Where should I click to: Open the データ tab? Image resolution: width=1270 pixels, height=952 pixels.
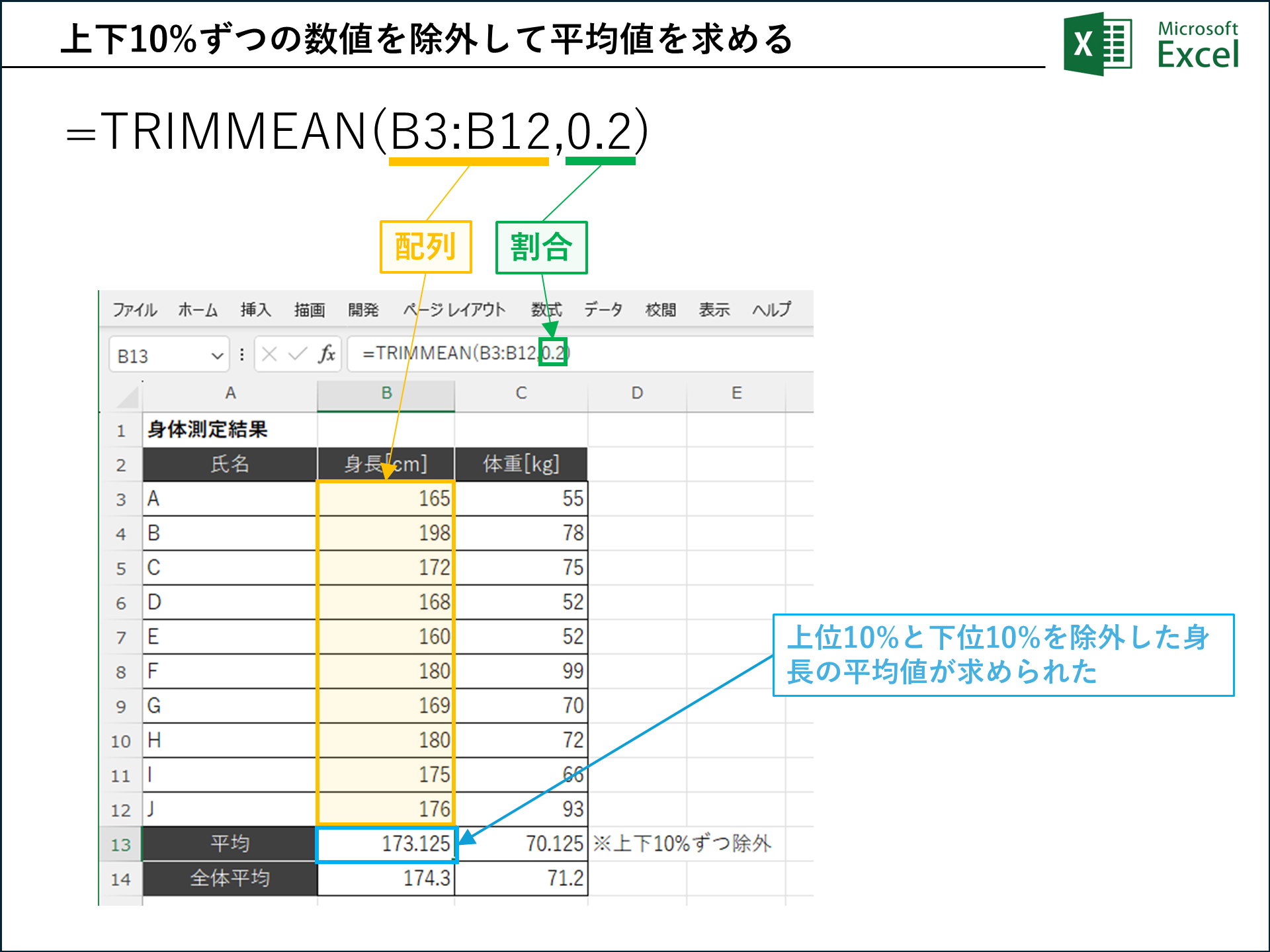pyautogui.click(x=603, y=309)
